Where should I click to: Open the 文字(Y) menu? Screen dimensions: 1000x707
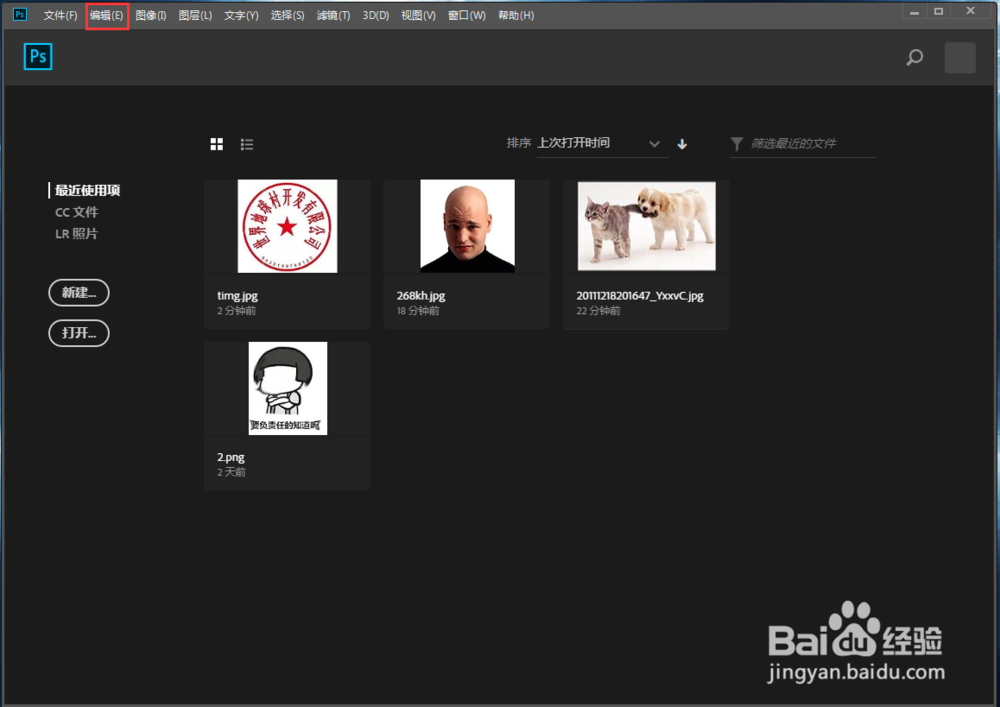tap(241, 15)
